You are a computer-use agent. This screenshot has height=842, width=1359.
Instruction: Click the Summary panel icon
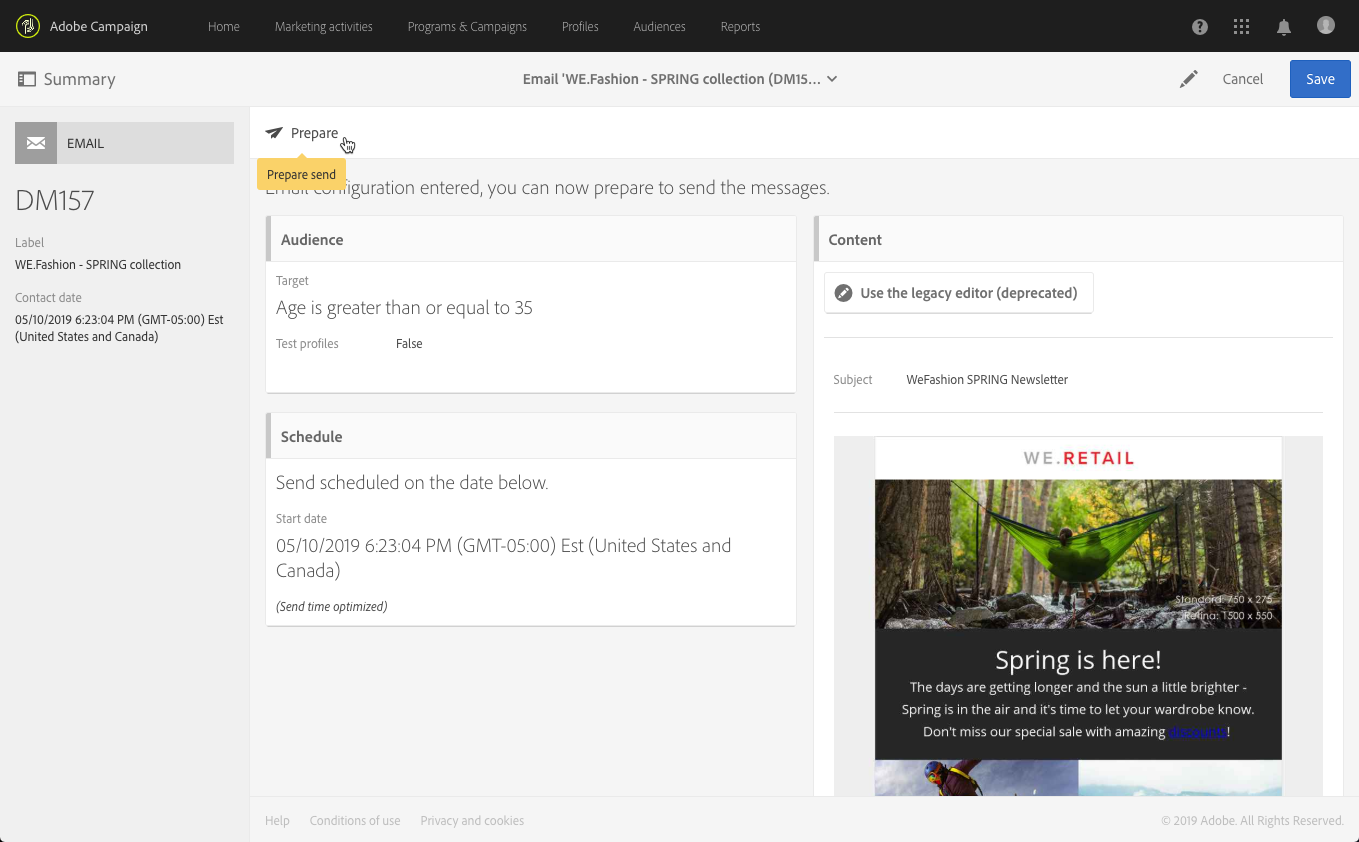pos(27,79)
